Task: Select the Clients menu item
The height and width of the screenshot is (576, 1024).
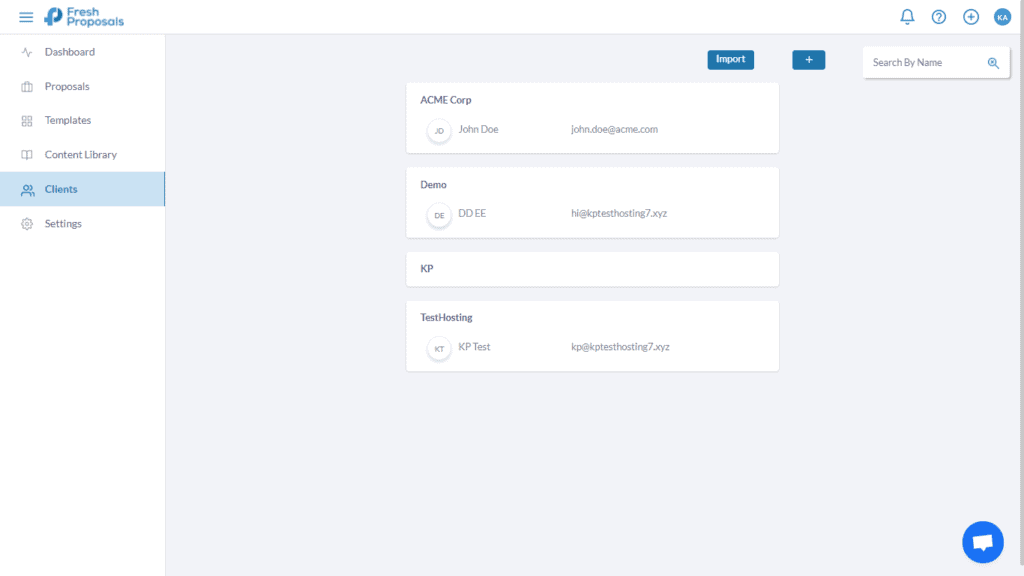Action: 62,189
